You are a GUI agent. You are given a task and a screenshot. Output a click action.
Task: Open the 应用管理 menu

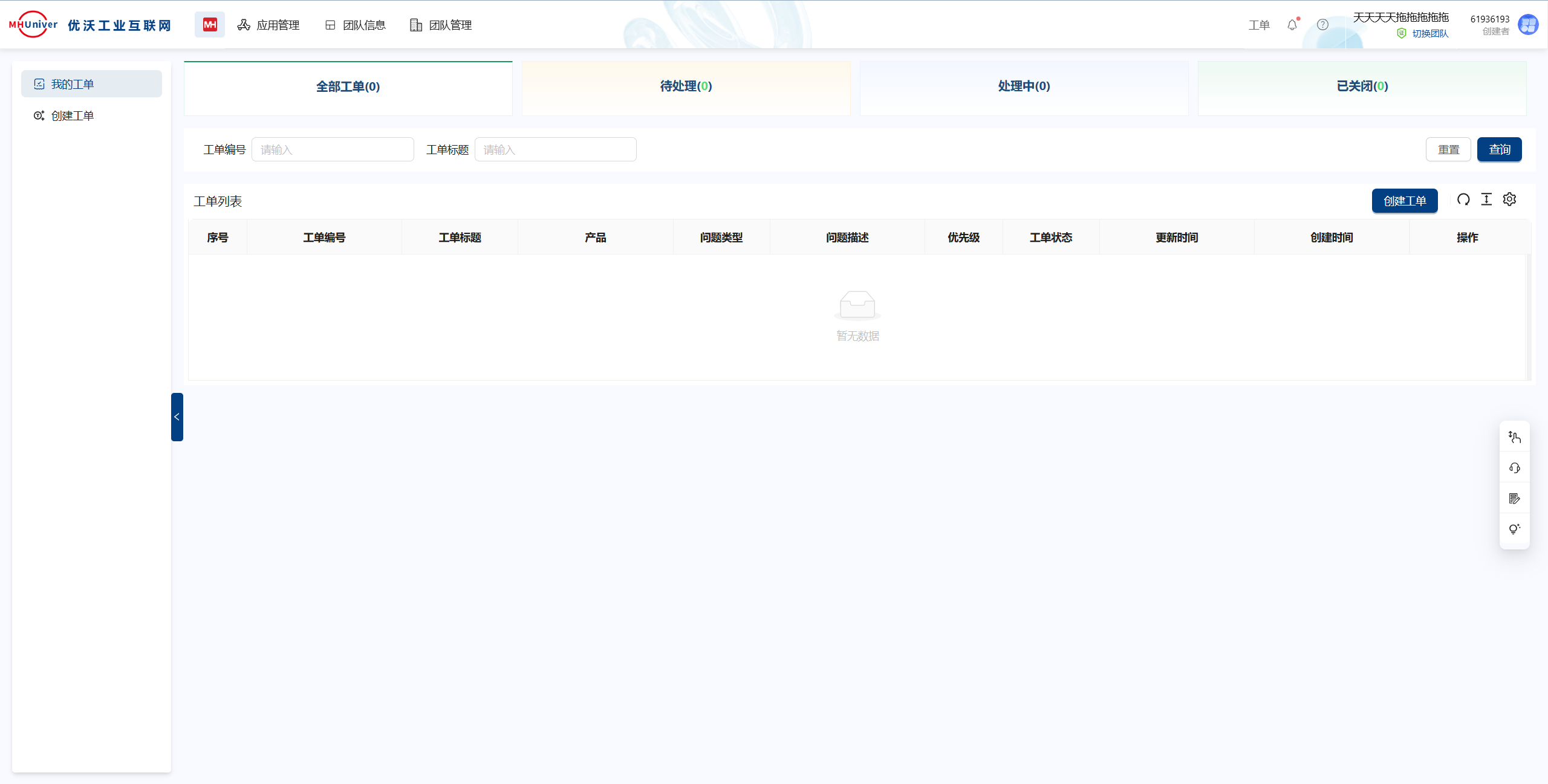(x=268, y=25)
